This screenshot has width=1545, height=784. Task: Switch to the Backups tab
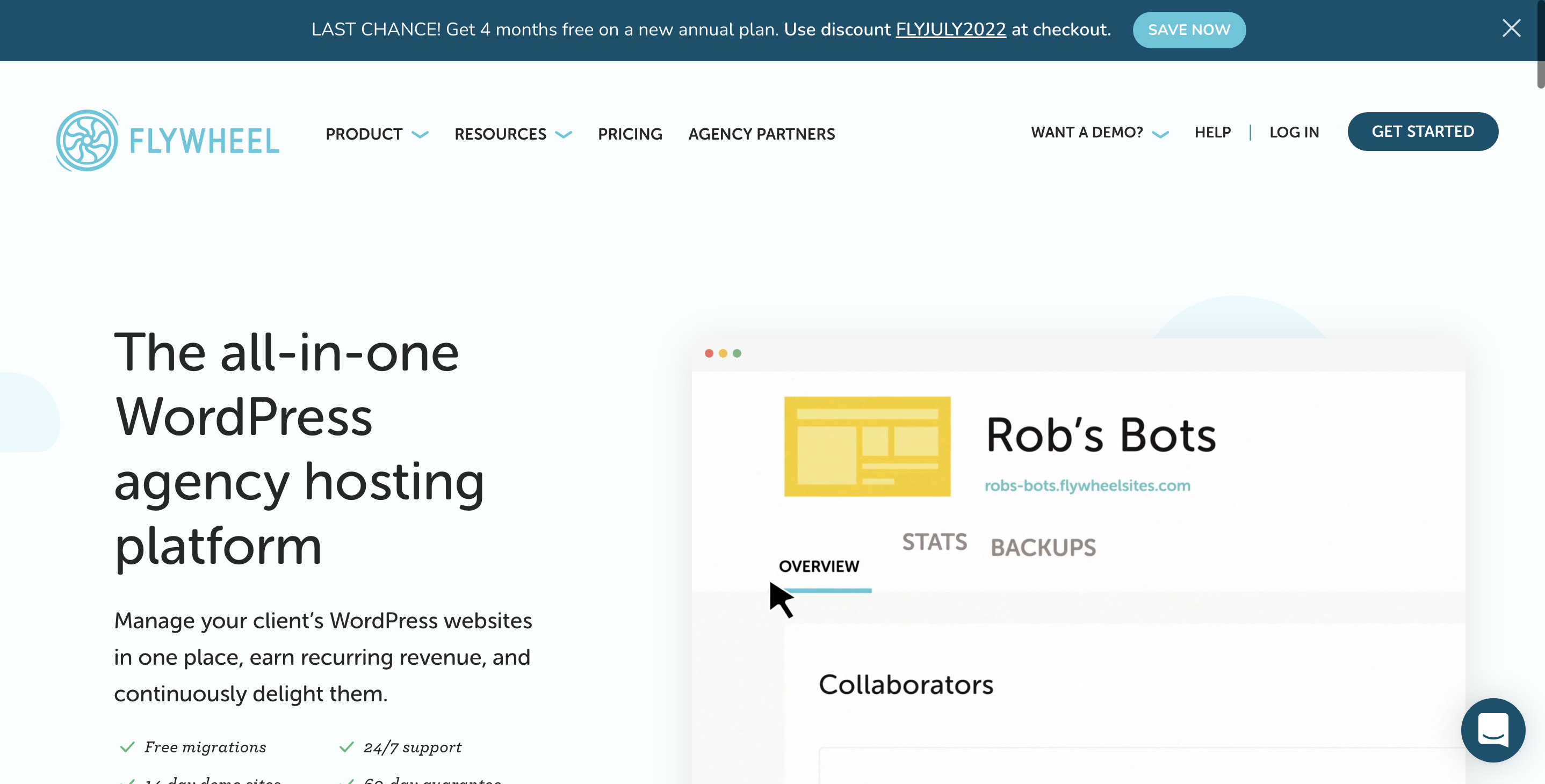[1043, 547]
